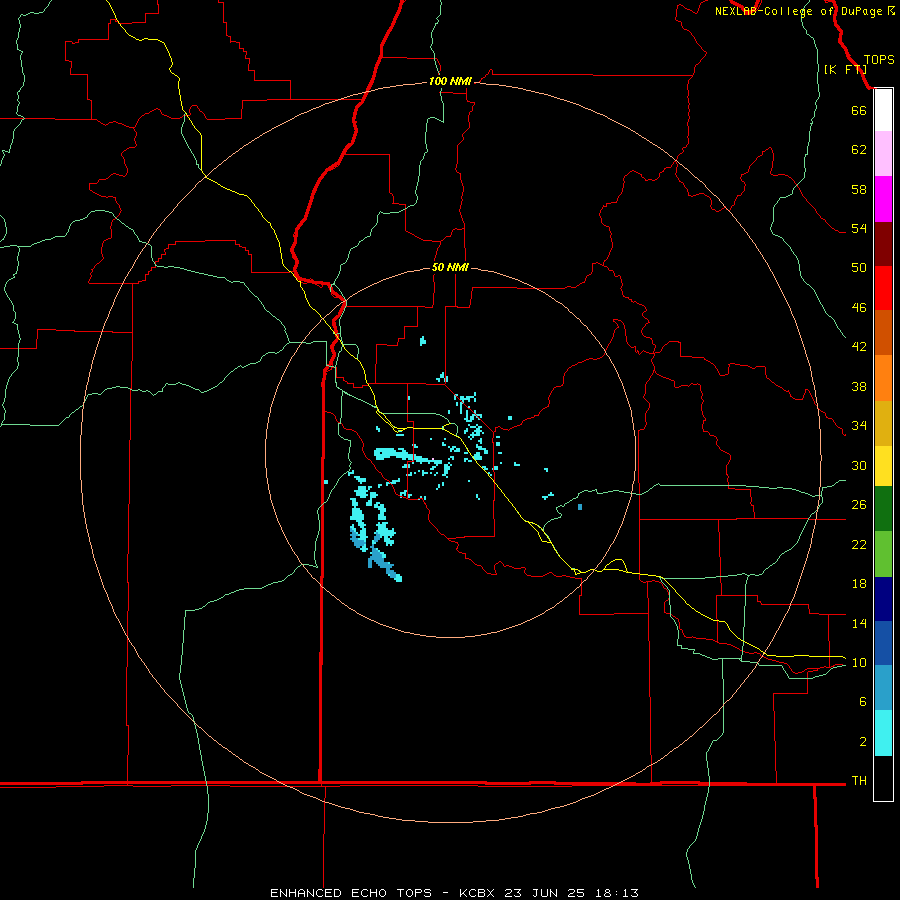Click the 18:13 timestamp in the caption
900x900 pixels.
[x=616, y=893]
